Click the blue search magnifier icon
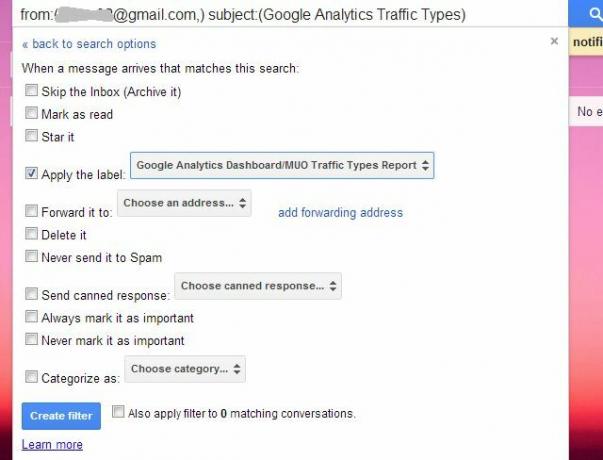This screenshot has width=603, height=460. pos(595,14)
